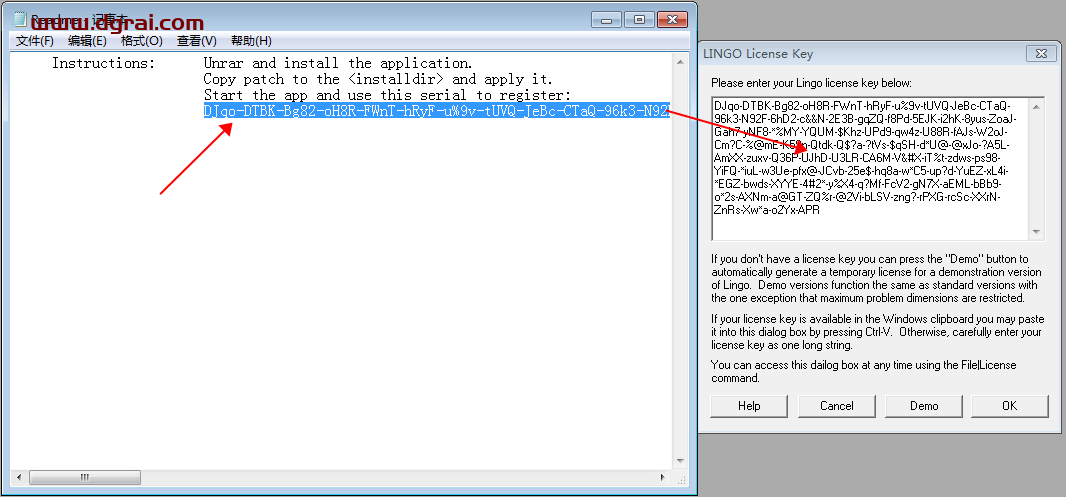Image resolution: width=1066 pixels, height=497 pixels.
Task: Open the 查看(V) menu in Notepad
Action: coord(196,41)
